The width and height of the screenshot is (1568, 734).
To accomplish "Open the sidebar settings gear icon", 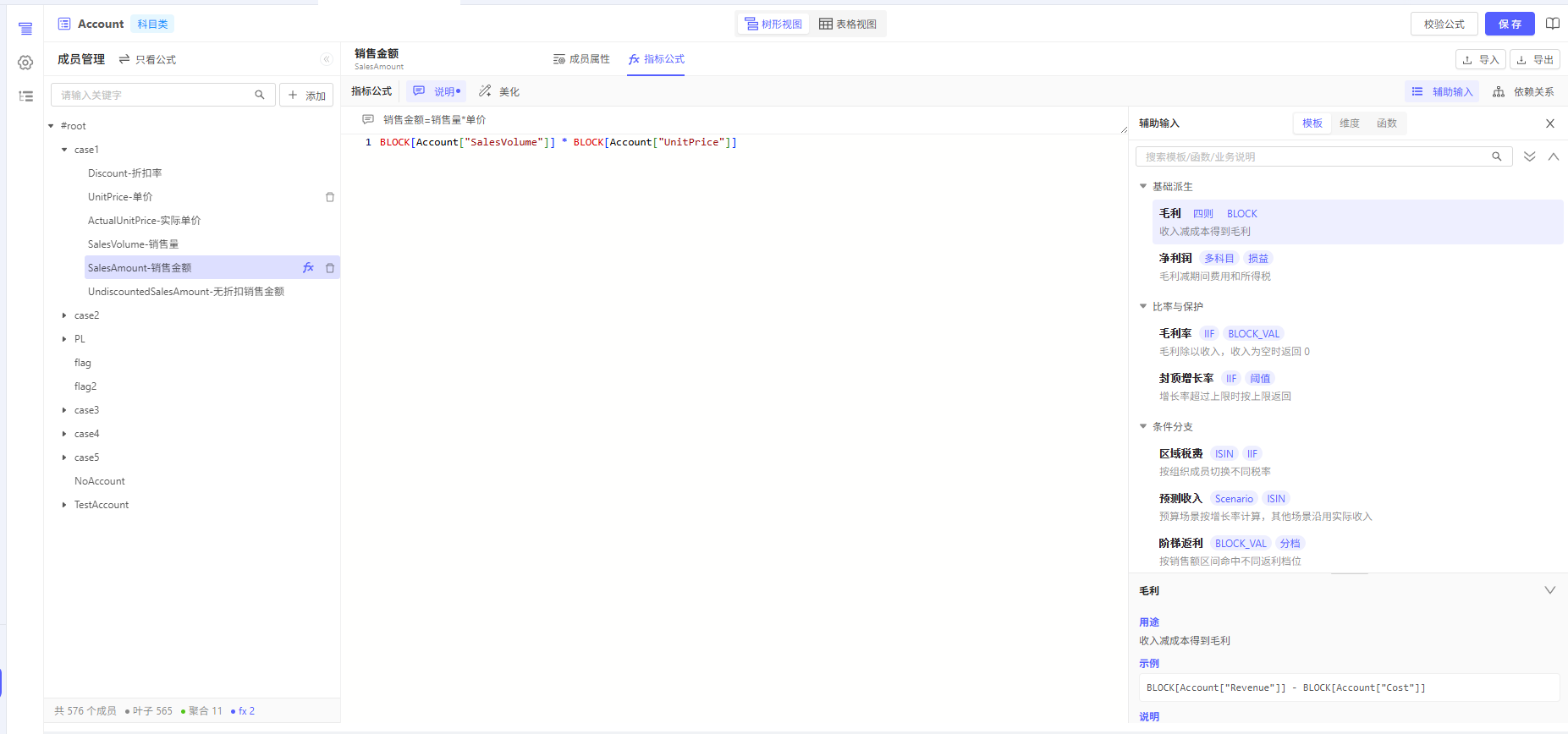I will (x=25, y=63).
